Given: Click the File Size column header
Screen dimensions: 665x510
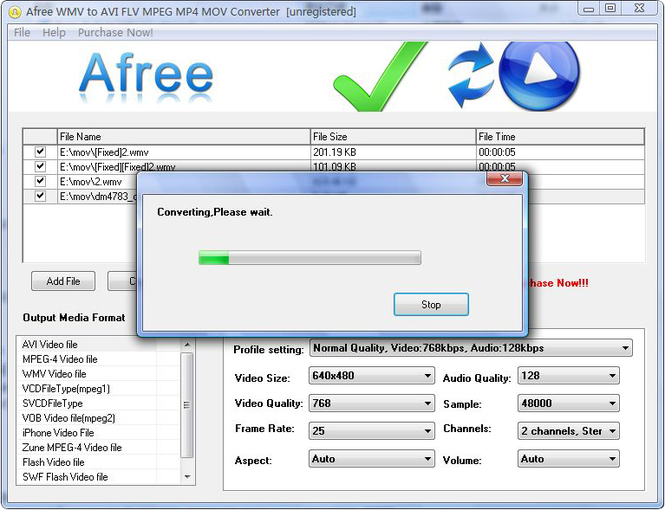Looking at the screenshot, I should click(x=393, y=137).
